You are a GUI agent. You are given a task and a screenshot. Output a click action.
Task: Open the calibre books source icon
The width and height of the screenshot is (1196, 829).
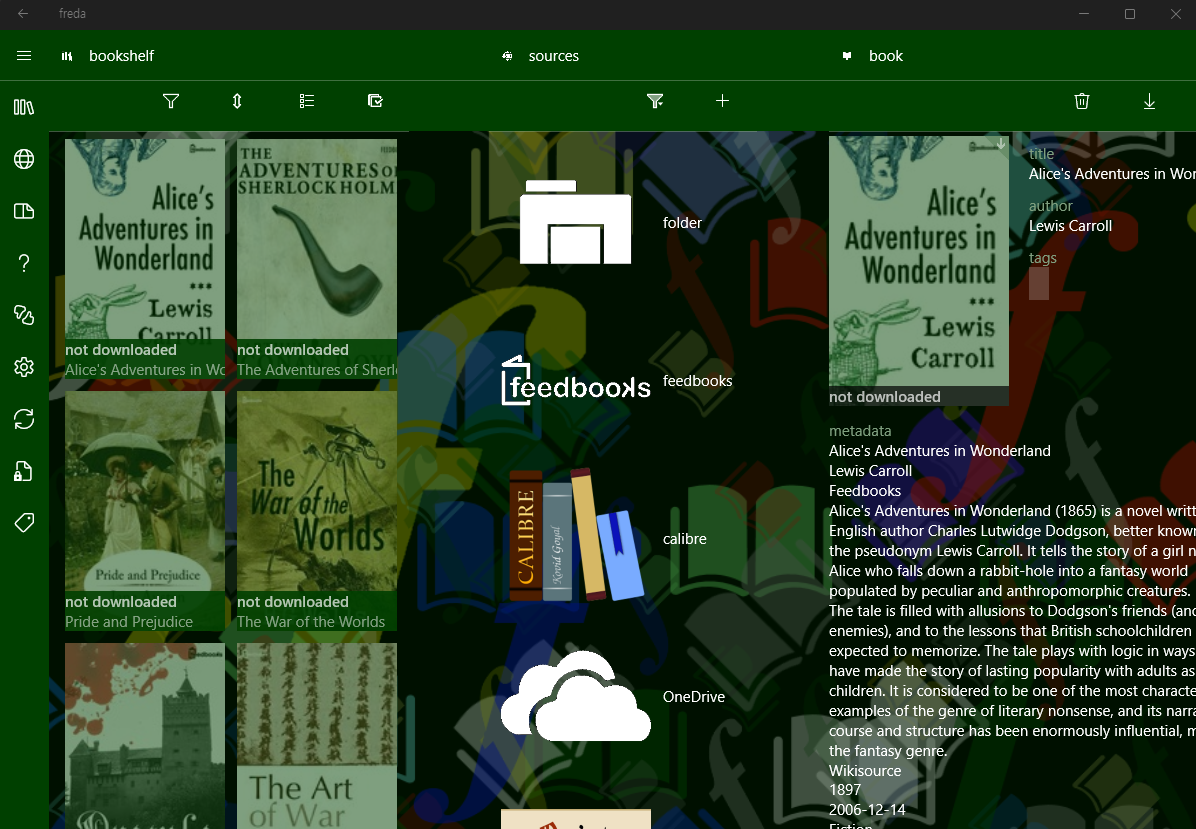(x=576, y=536)
